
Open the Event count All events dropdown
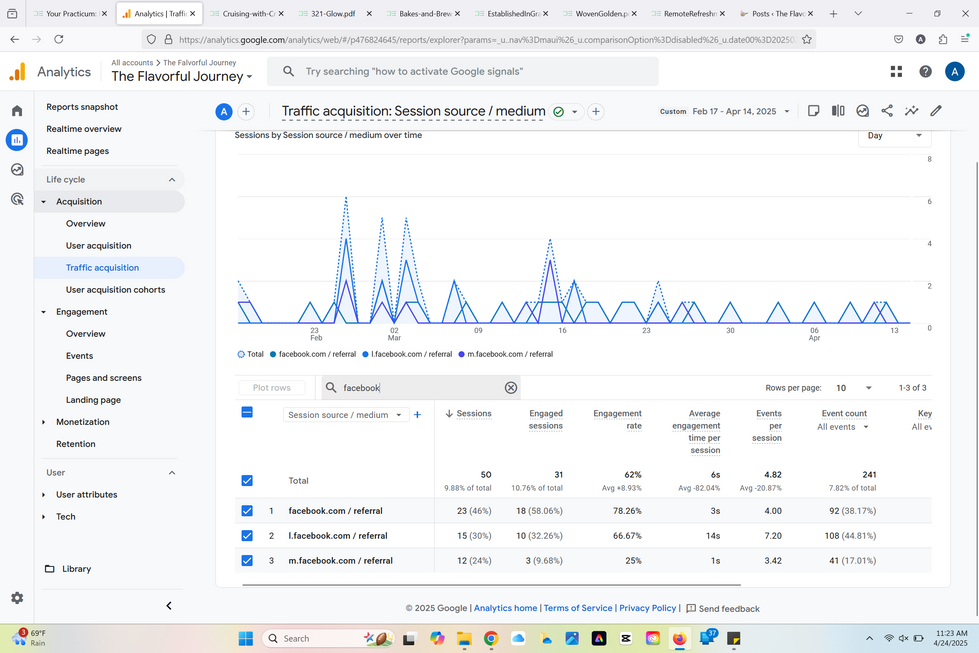pyautogui.click(x=843, y=427)
